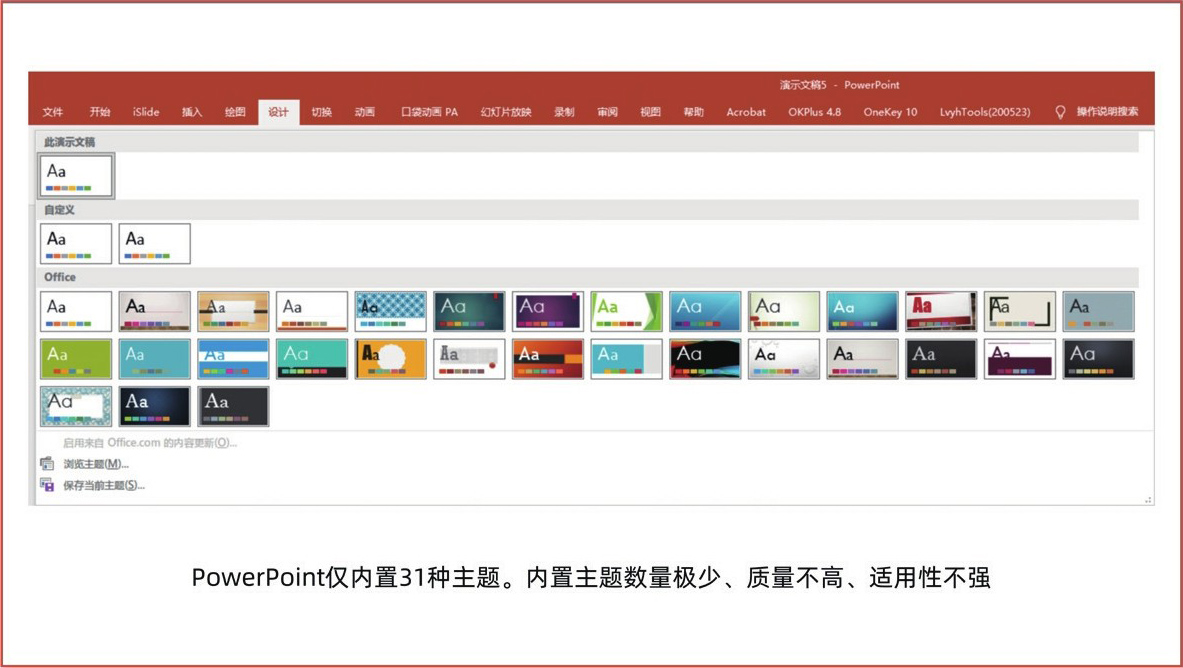Click the 浏览主题 folder icon
This screenshot has height=668, width=1183.
(x=47, y=463)
